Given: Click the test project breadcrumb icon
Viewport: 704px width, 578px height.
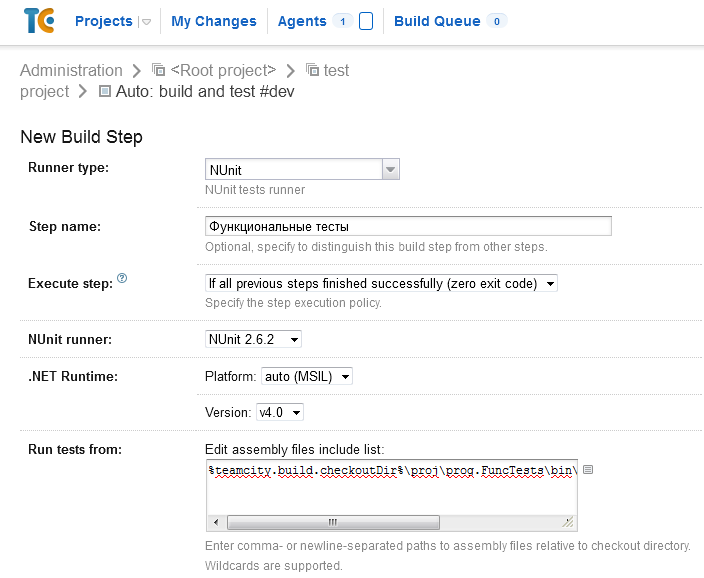Looking at the screenshot, I should click(314, 70).
